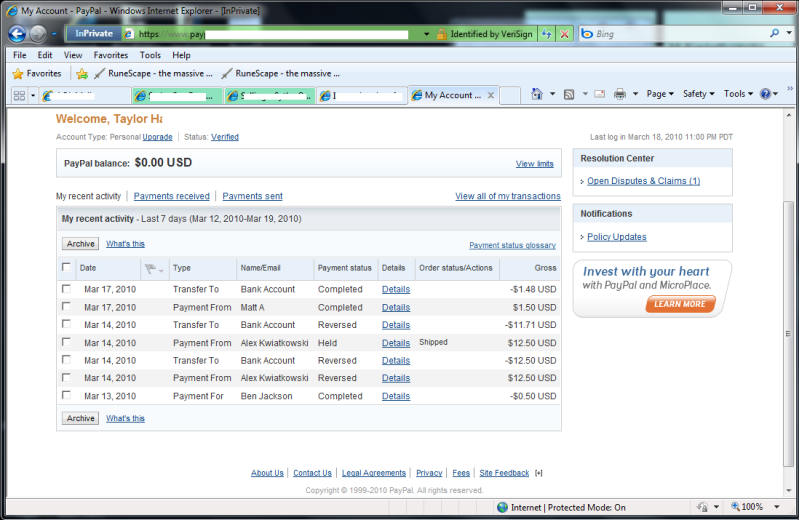Click the InPrivate indicator in address bar

coord(94,34)
